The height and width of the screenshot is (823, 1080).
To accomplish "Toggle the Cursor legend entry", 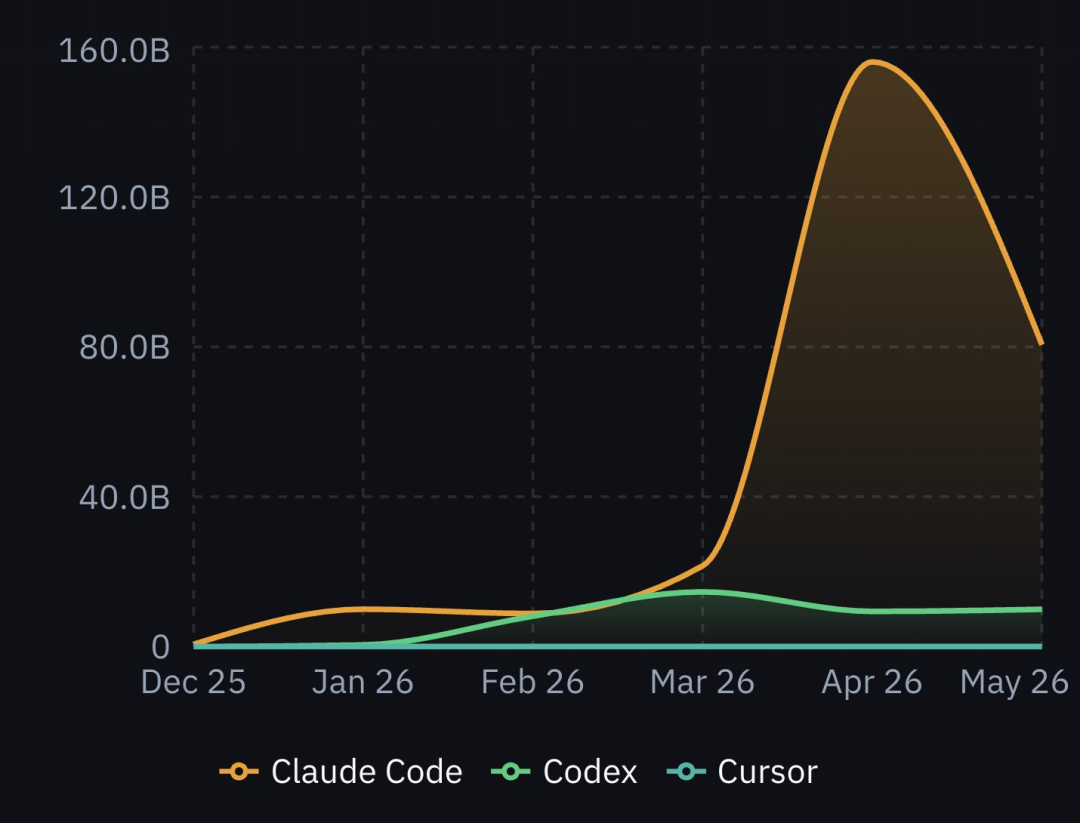I will click(x=742, y=771).
